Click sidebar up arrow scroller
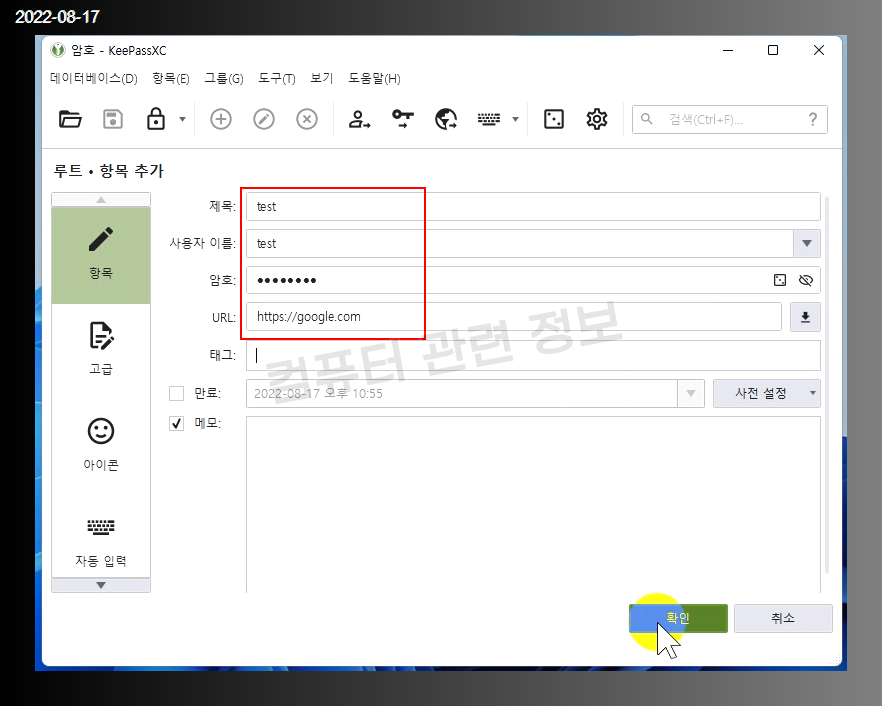The image size is (882, 706). [x=101, y=200]
